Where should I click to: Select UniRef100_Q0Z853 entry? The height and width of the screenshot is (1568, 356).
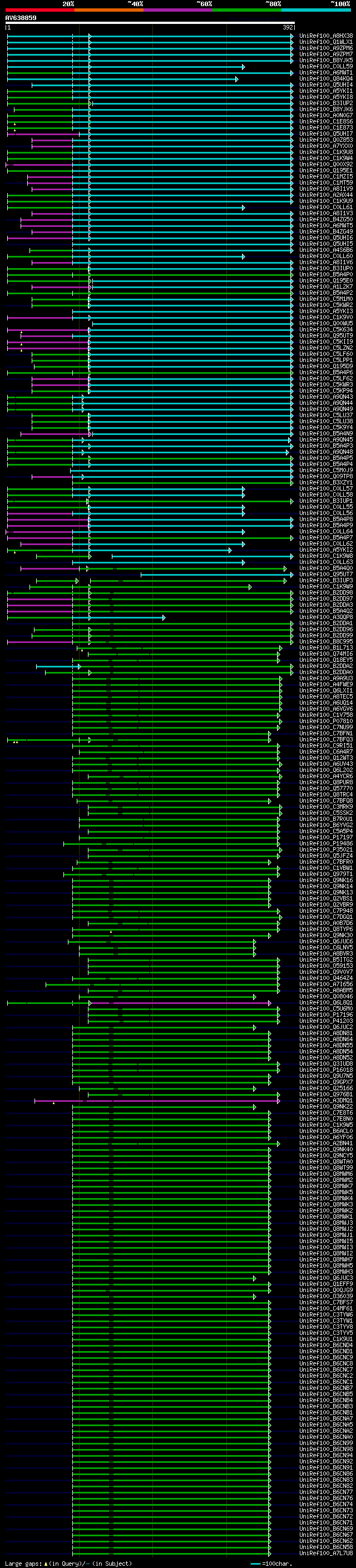tap(326, 140)
